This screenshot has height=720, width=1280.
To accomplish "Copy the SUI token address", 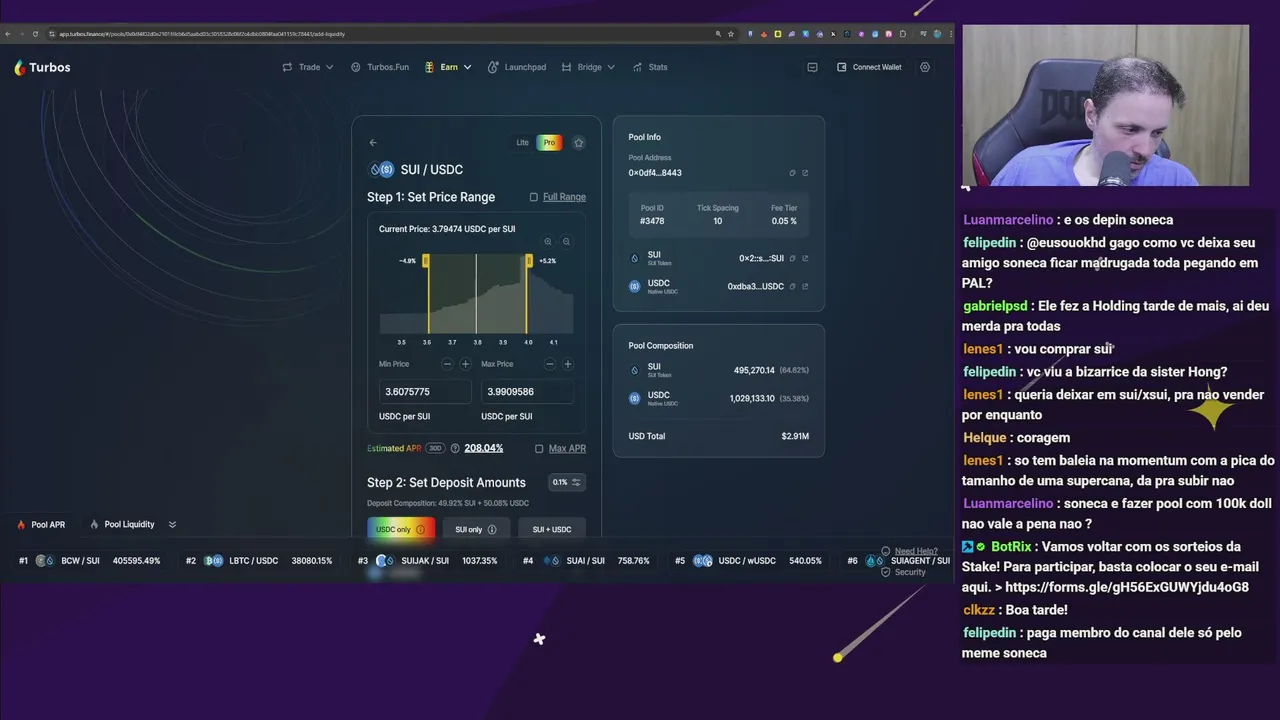I will [792, 258].
